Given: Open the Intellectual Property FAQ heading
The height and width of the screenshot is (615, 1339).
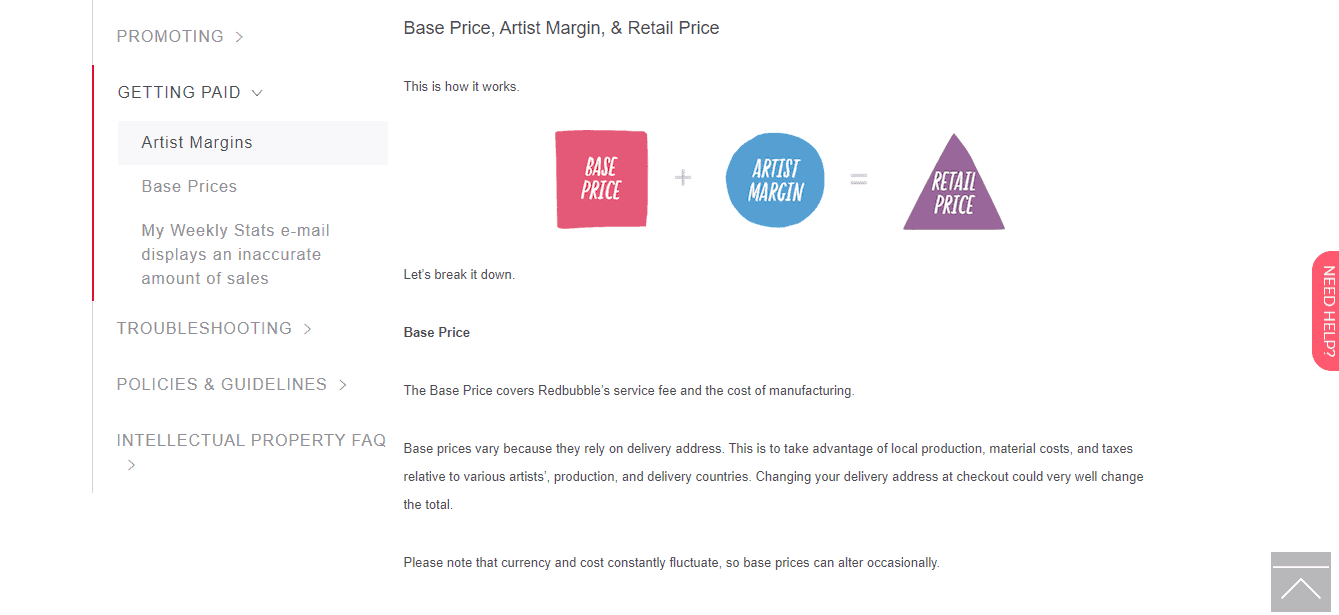Looking at the screenshot, I should 251,441.
